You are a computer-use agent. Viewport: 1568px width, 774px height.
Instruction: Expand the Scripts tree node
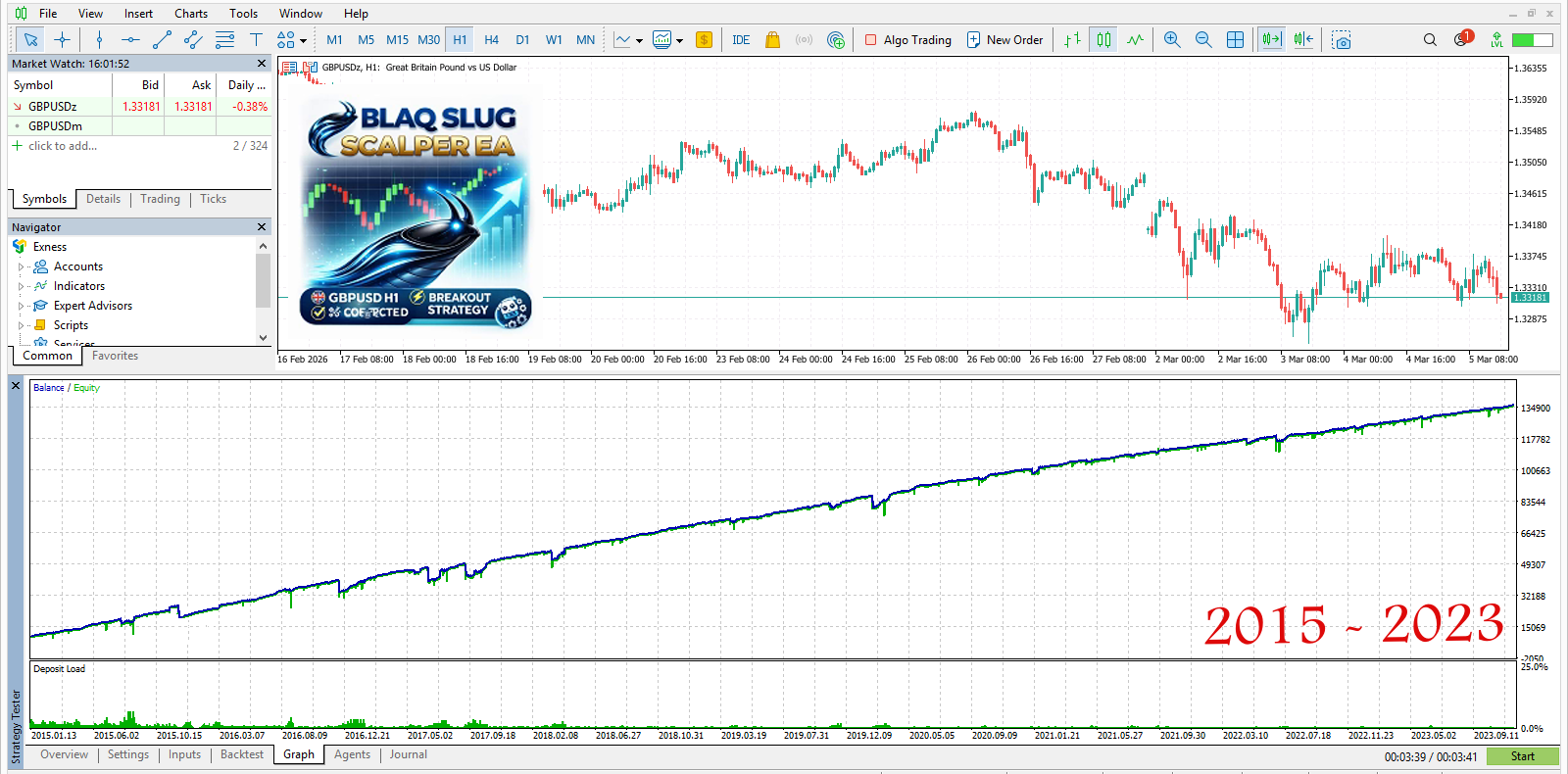pos(22,325)
